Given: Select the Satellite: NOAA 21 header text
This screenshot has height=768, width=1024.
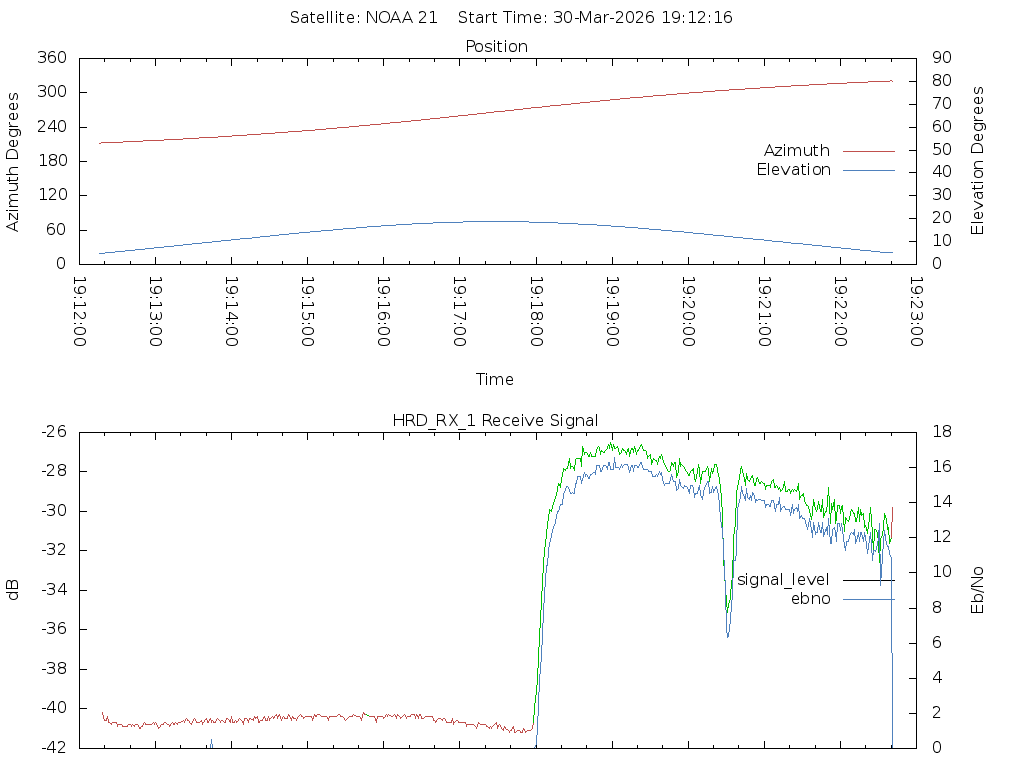Looking at the screenshot, I should point(363,18).
